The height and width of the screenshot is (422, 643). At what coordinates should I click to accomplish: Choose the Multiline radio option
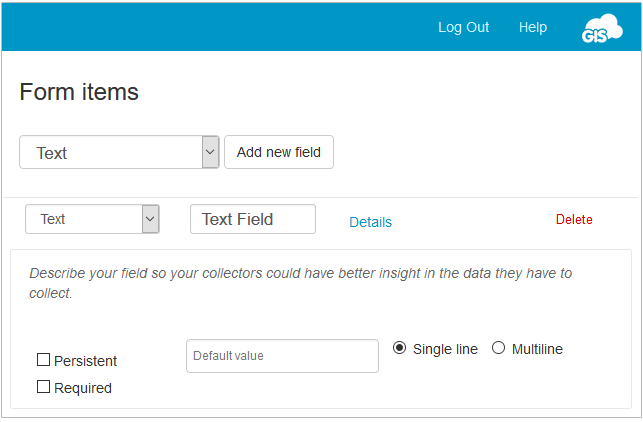point(498,348)
